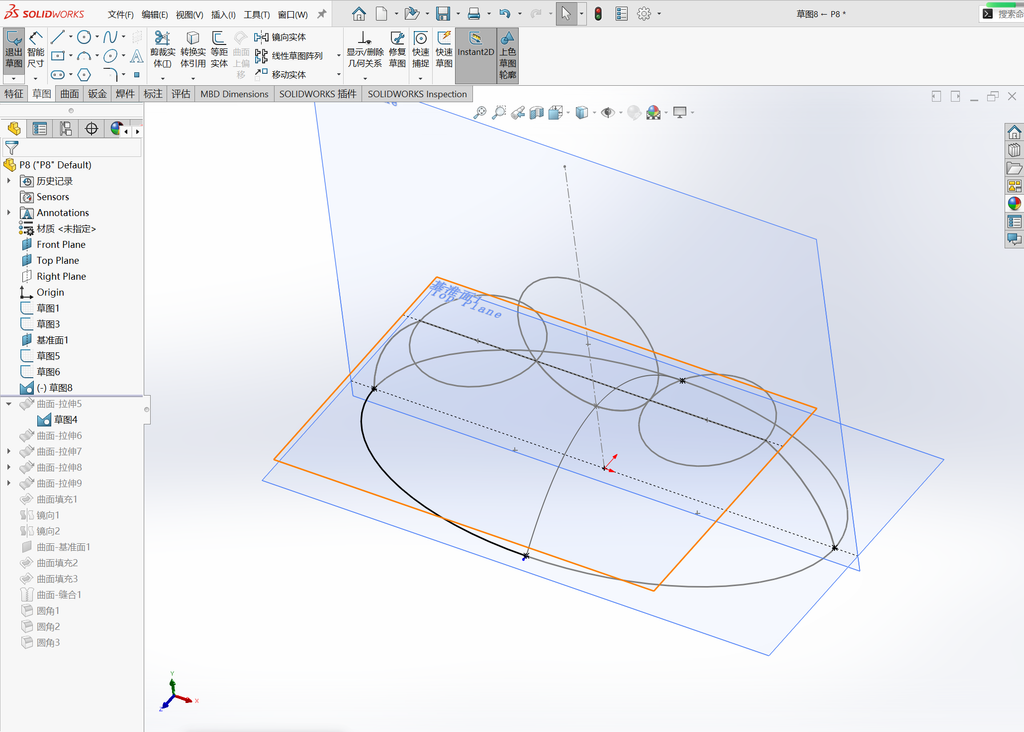Expand the 历史记录 (History) folder
Screen dimensions: 1024x732
[x=8, y=181]
